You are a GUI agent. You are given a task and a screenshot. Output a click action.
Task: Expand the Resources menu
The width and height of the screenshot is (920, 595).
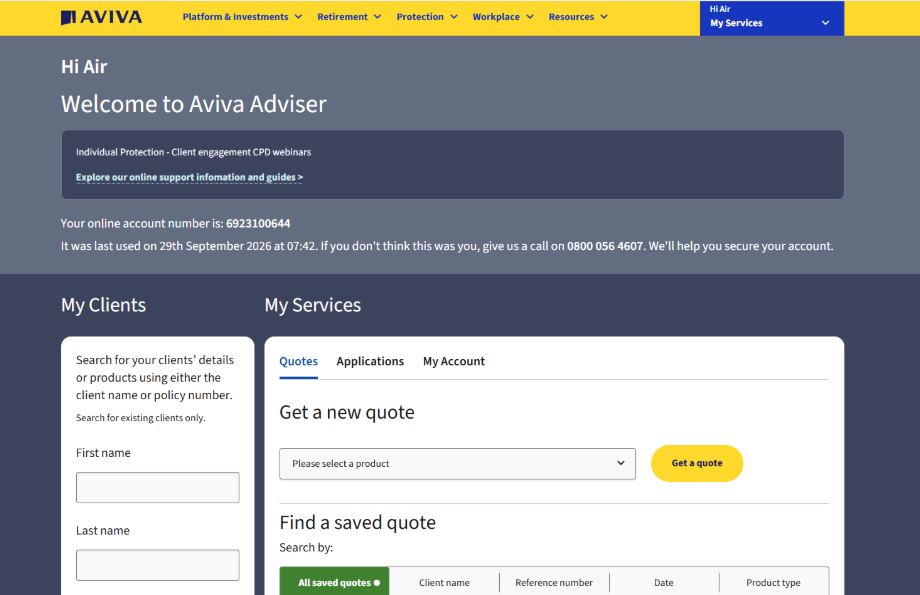pos(578,17)
